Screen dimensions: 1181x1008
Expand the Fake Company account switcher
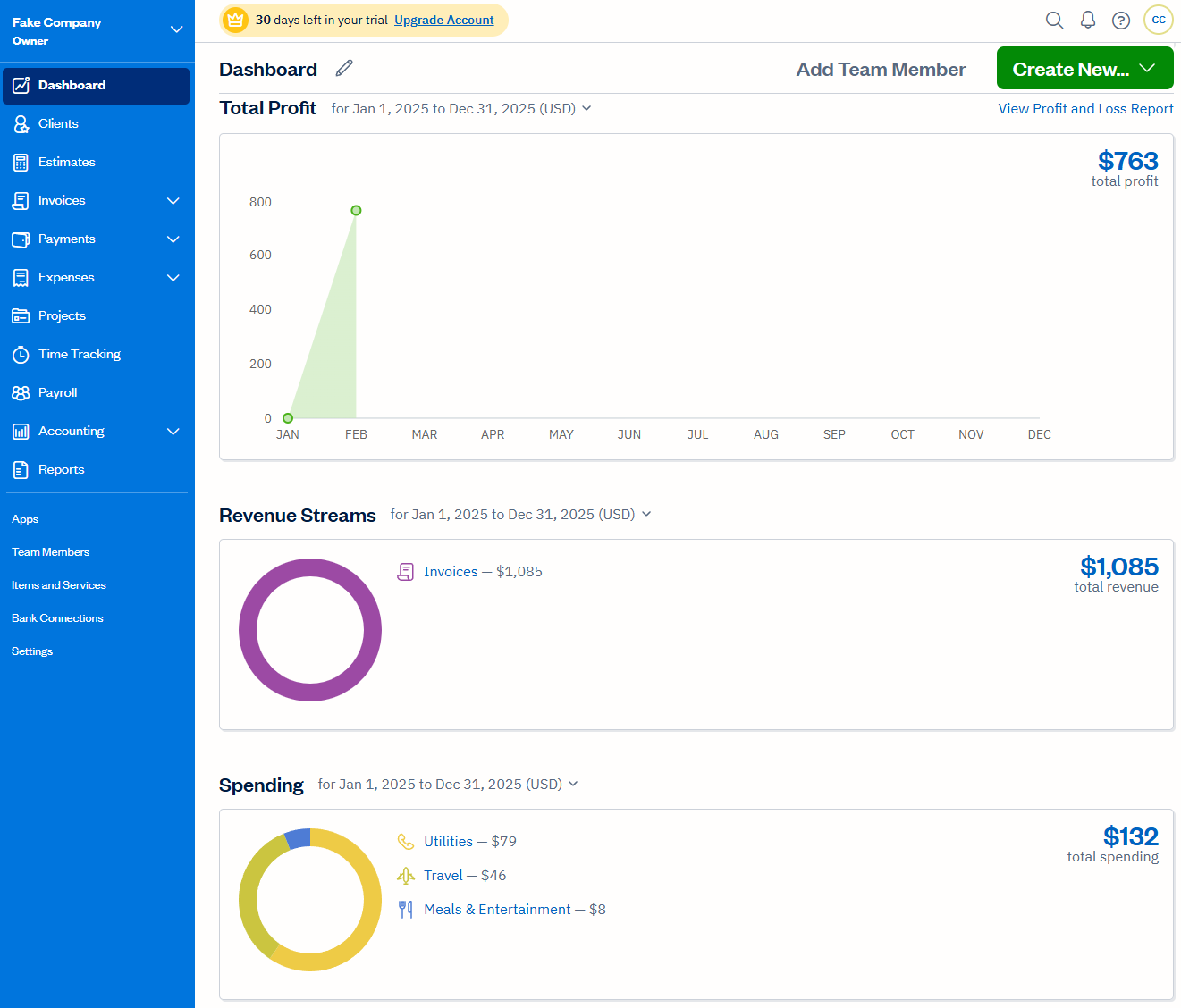[176, 29]
